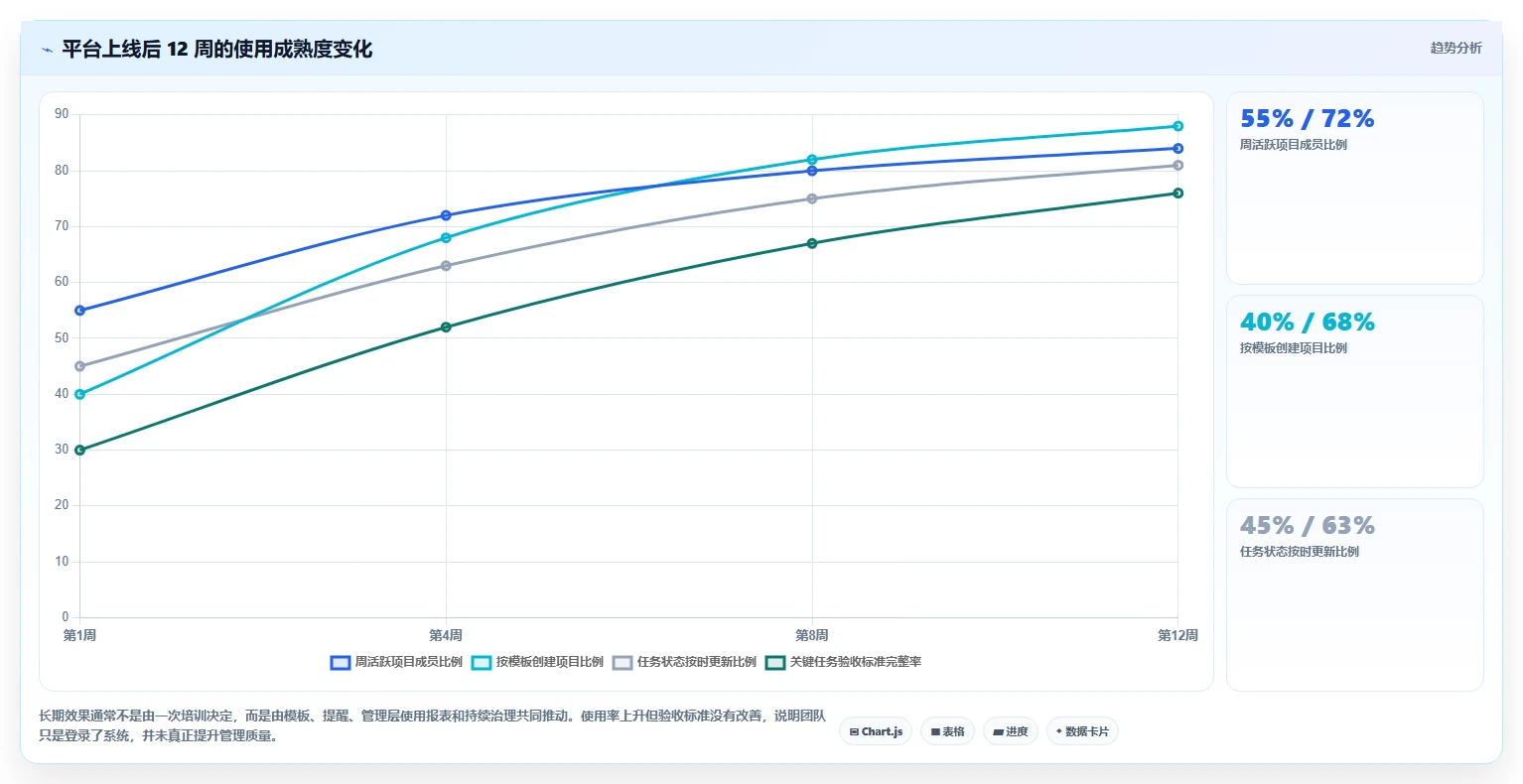1523x784 pixels.
Task: Click the blue 第1周 data point at 55
Action: [x=80, y=311]
